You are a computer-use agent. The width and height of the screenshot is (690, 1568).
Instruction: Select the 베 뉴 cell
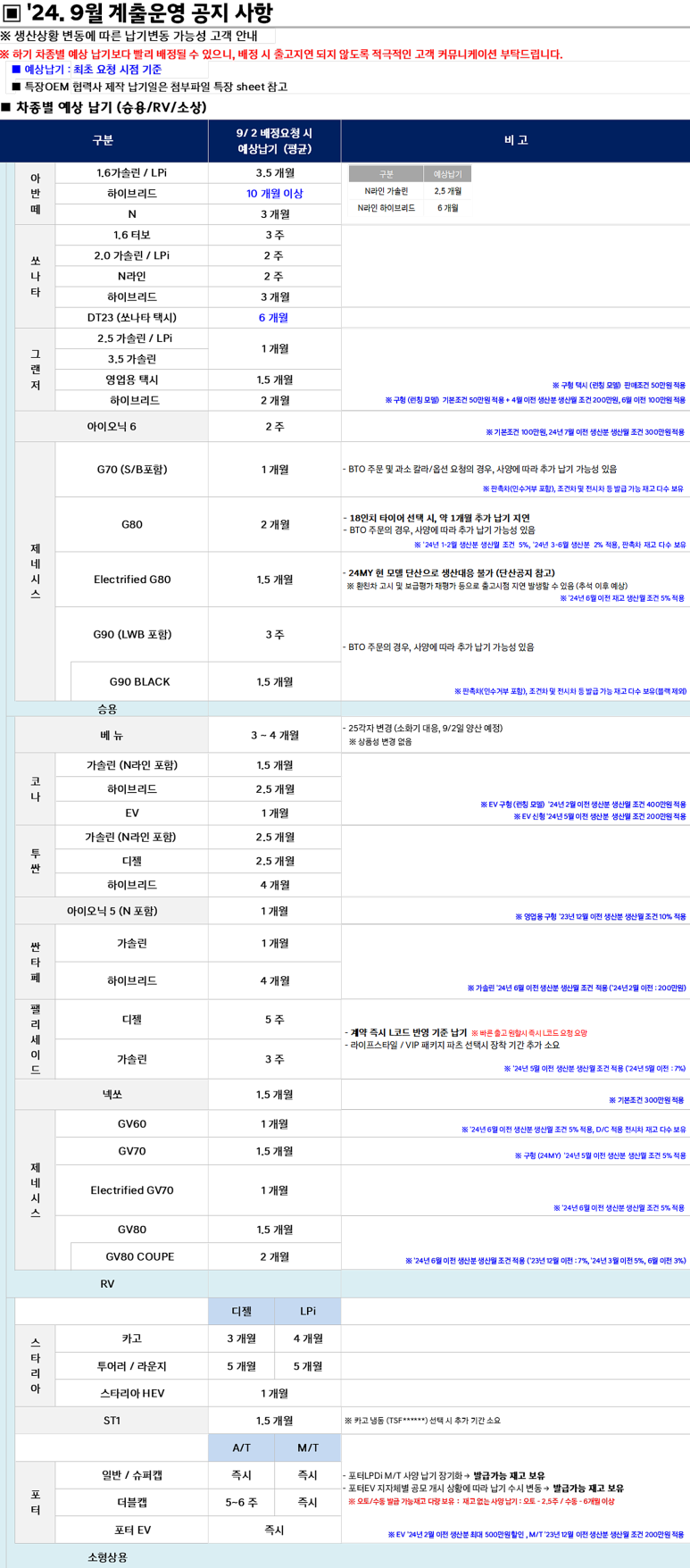[112, 735]
